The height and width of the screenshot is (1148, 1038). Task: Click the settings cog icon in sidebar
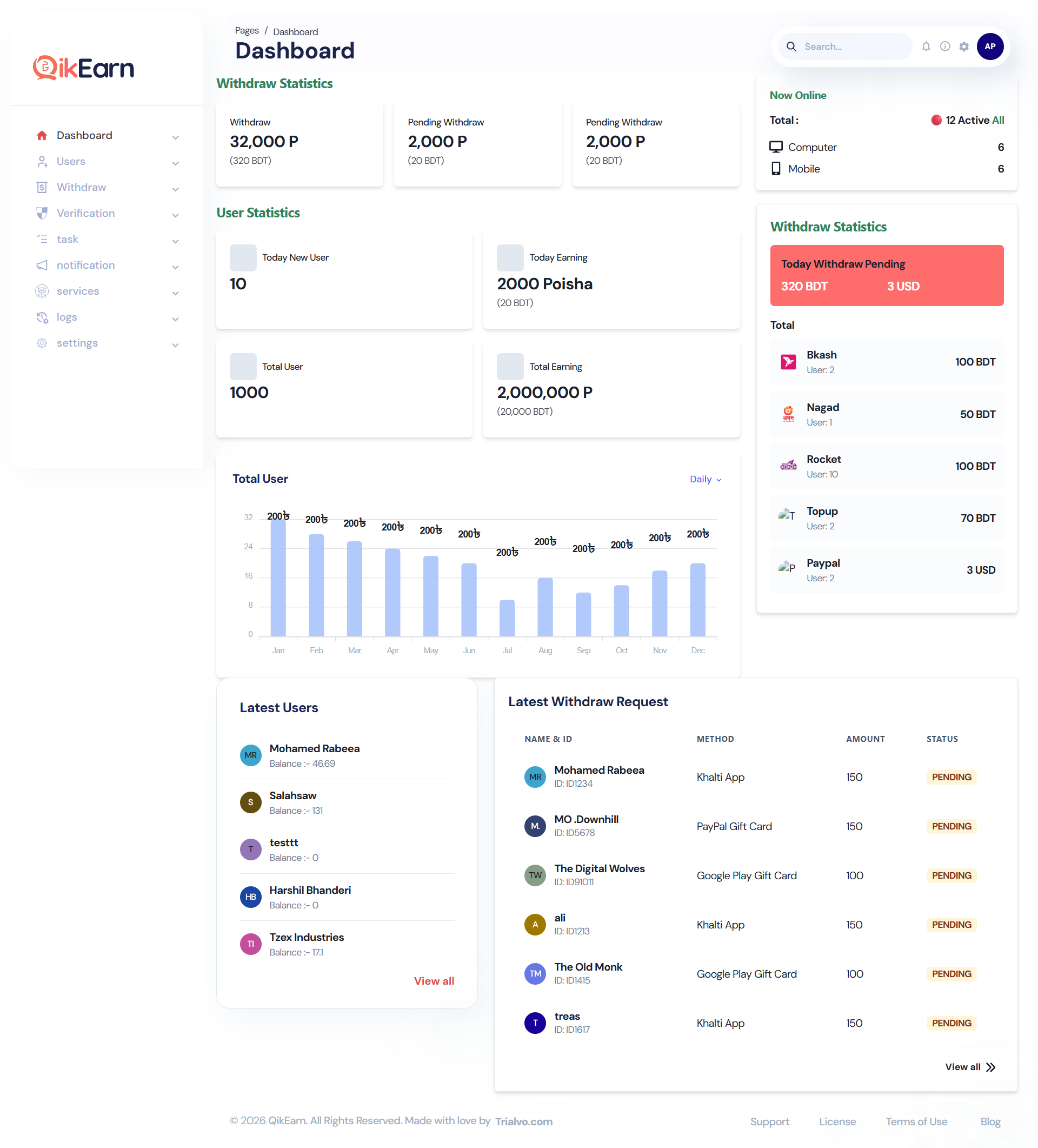[x=42, y=343]
